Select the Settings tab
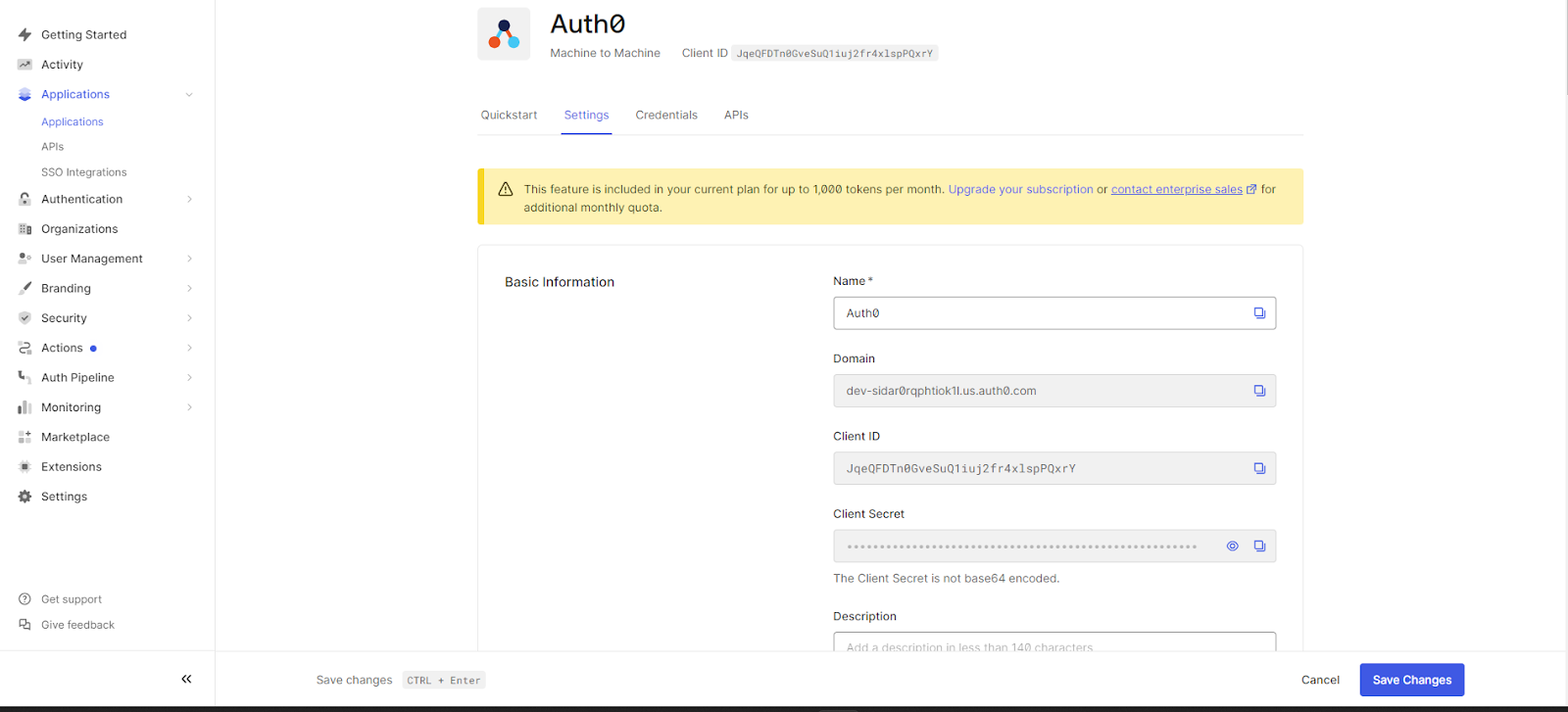 (586, 115)
